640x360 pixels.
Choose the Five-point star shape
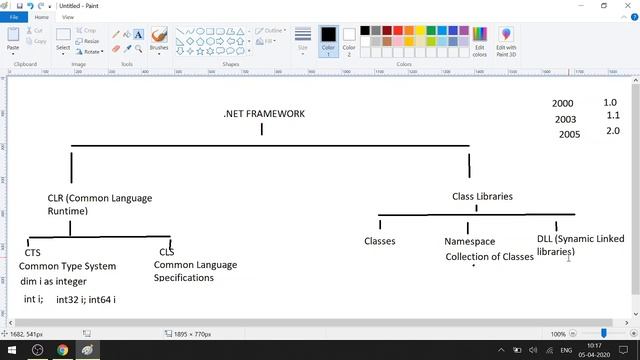click(200, 51)
